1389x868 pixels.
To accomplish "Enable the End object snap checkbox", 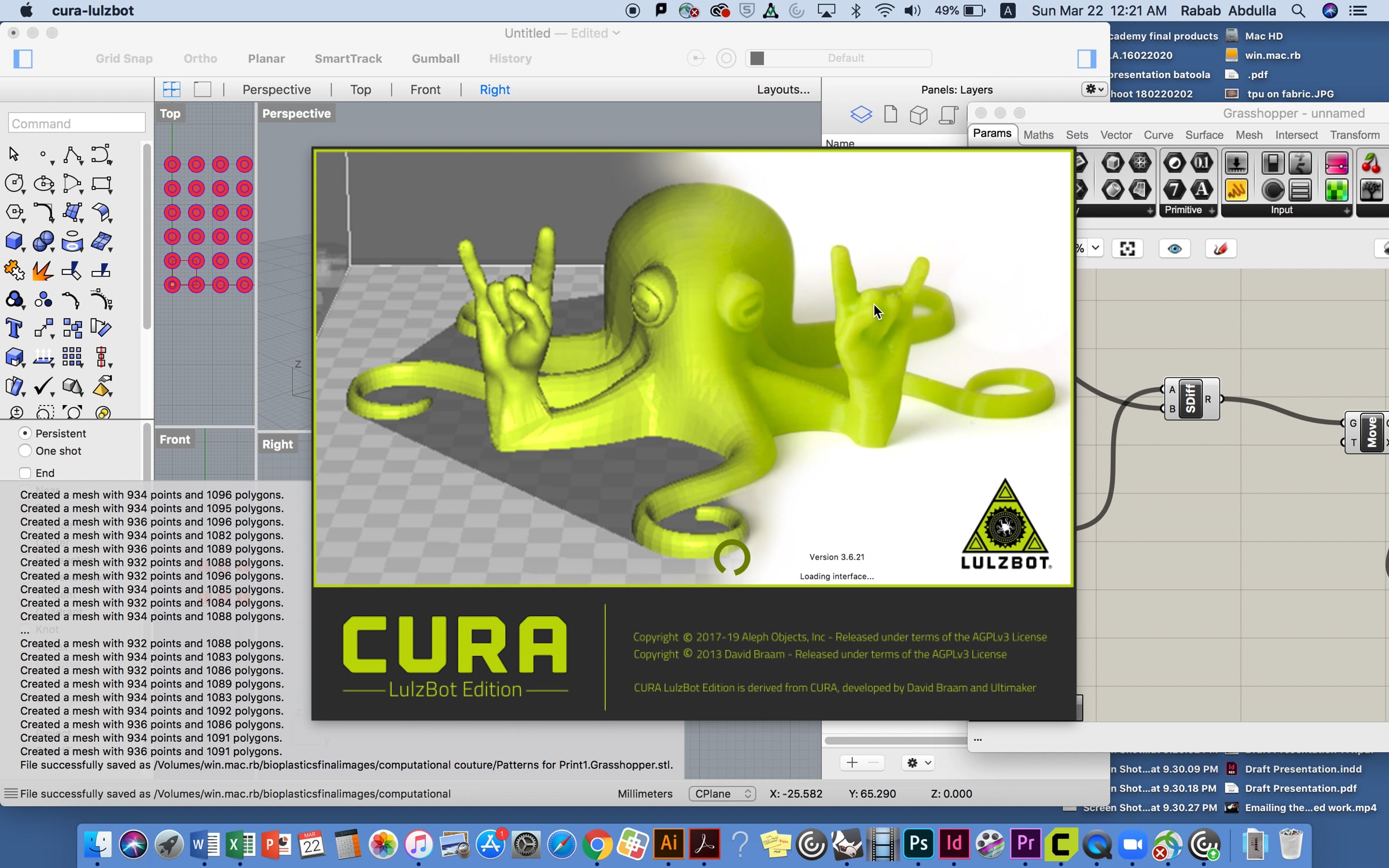I will click(25, 473).
